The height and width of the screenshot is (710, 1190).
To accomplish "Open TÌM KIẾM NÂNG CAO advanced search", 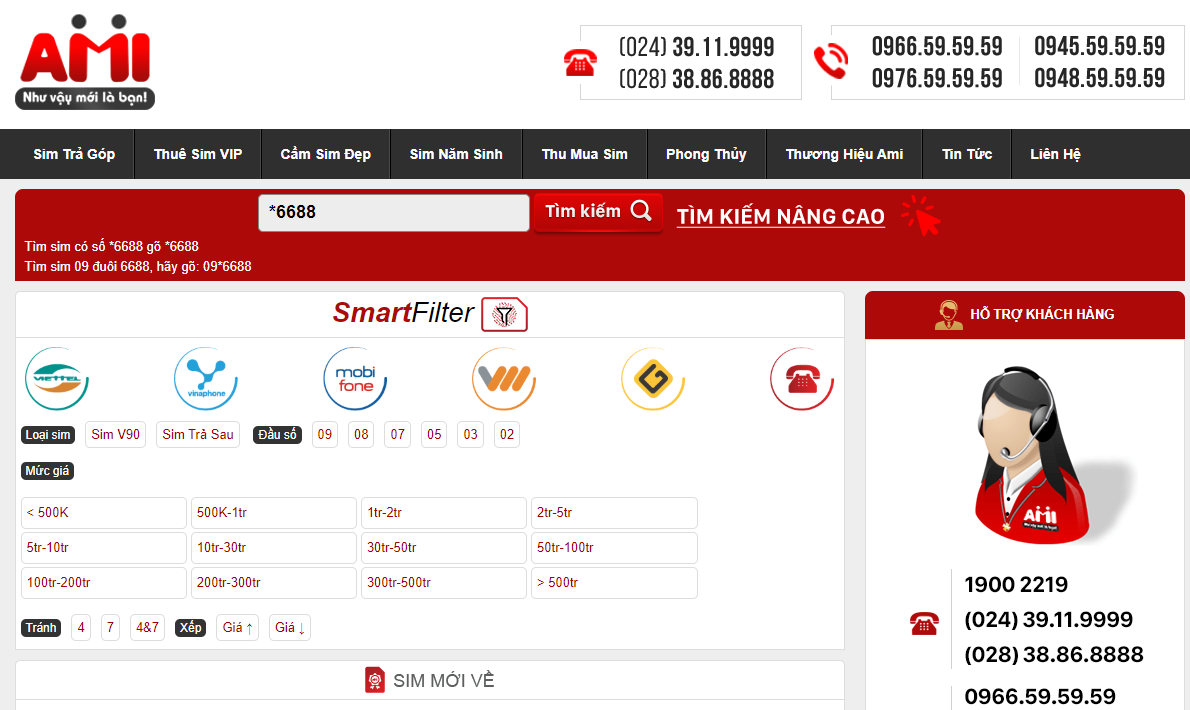I will click(780, 217).
